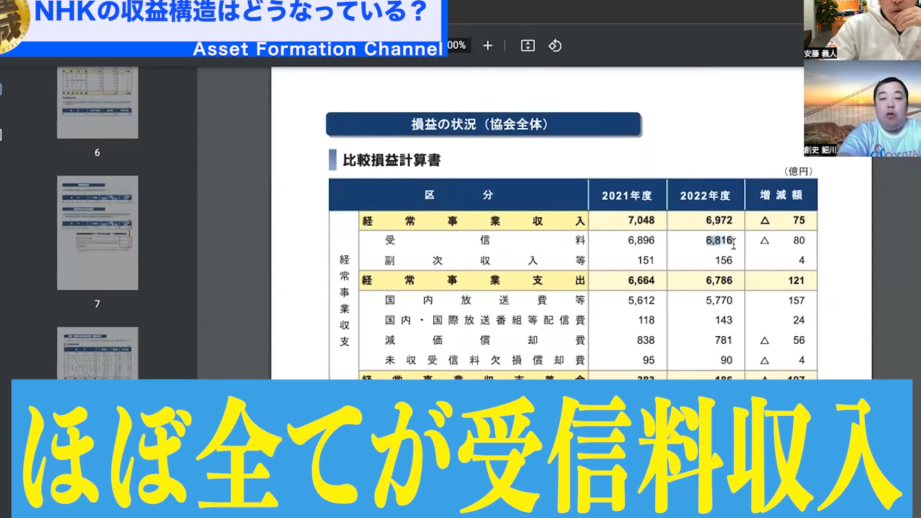921x518 pixels.
Task: Select the 受信料 row label
Action: pyautogui.click(x=485, y=241)
